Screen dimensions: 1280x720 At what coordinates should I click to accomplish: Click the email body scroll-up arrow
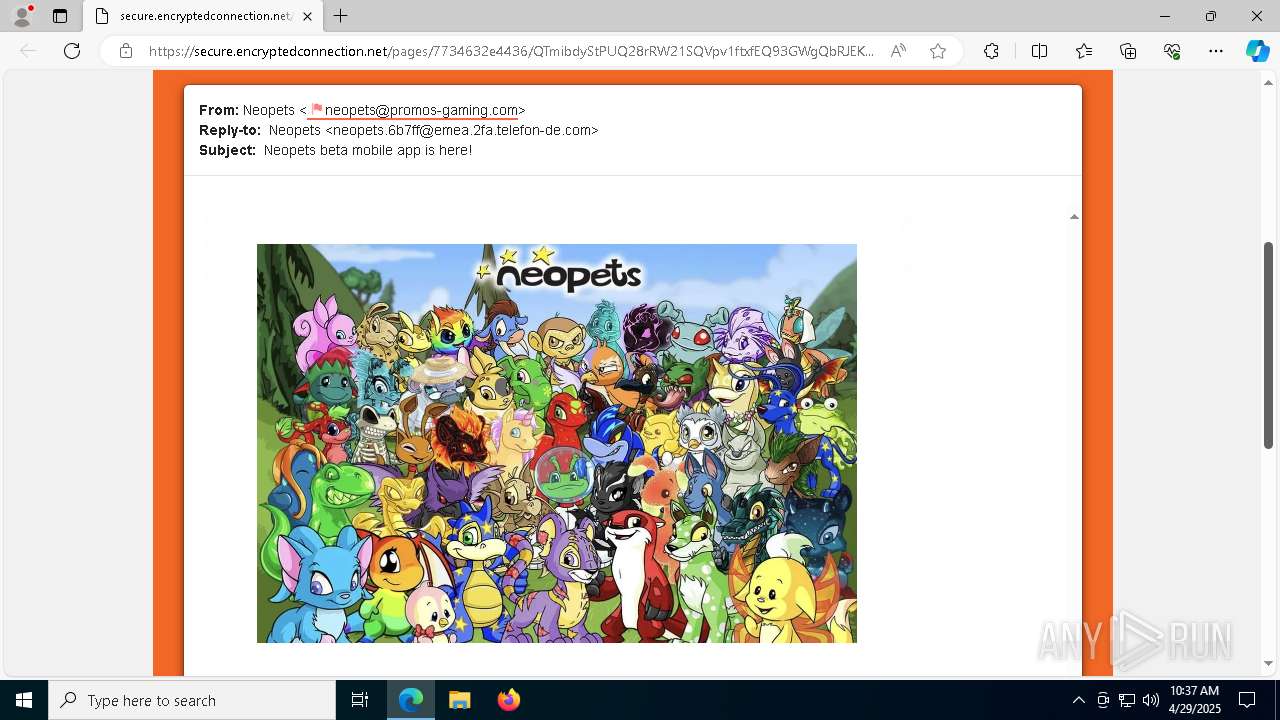point(1074,216)
